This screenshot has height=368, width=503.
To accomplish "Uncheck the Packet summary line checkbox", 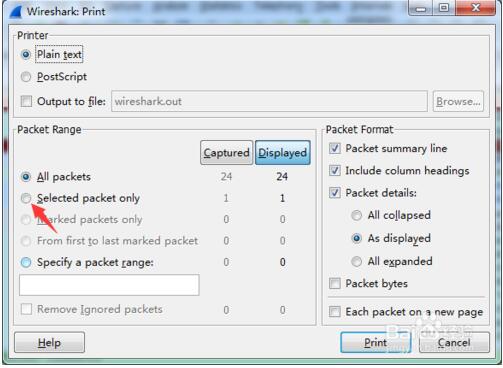I will (x=335, y=148).
